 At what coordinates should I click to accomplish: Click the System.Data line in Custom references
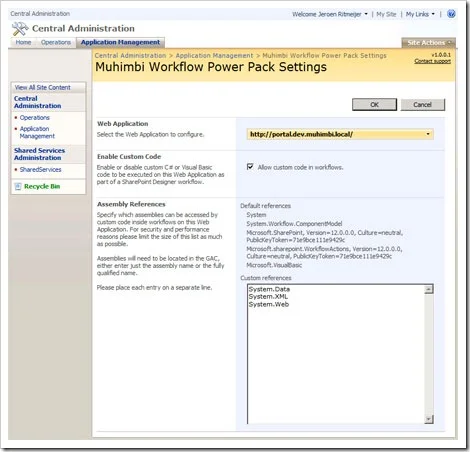269,289
